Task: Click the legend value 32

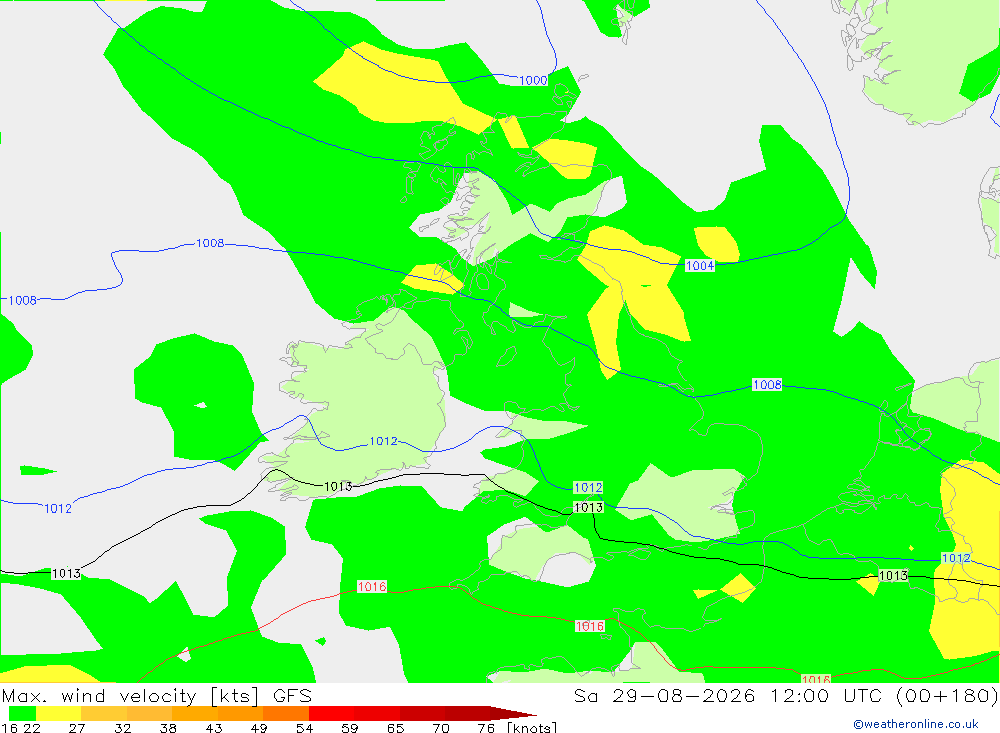Action: click(x=122, y=728)
